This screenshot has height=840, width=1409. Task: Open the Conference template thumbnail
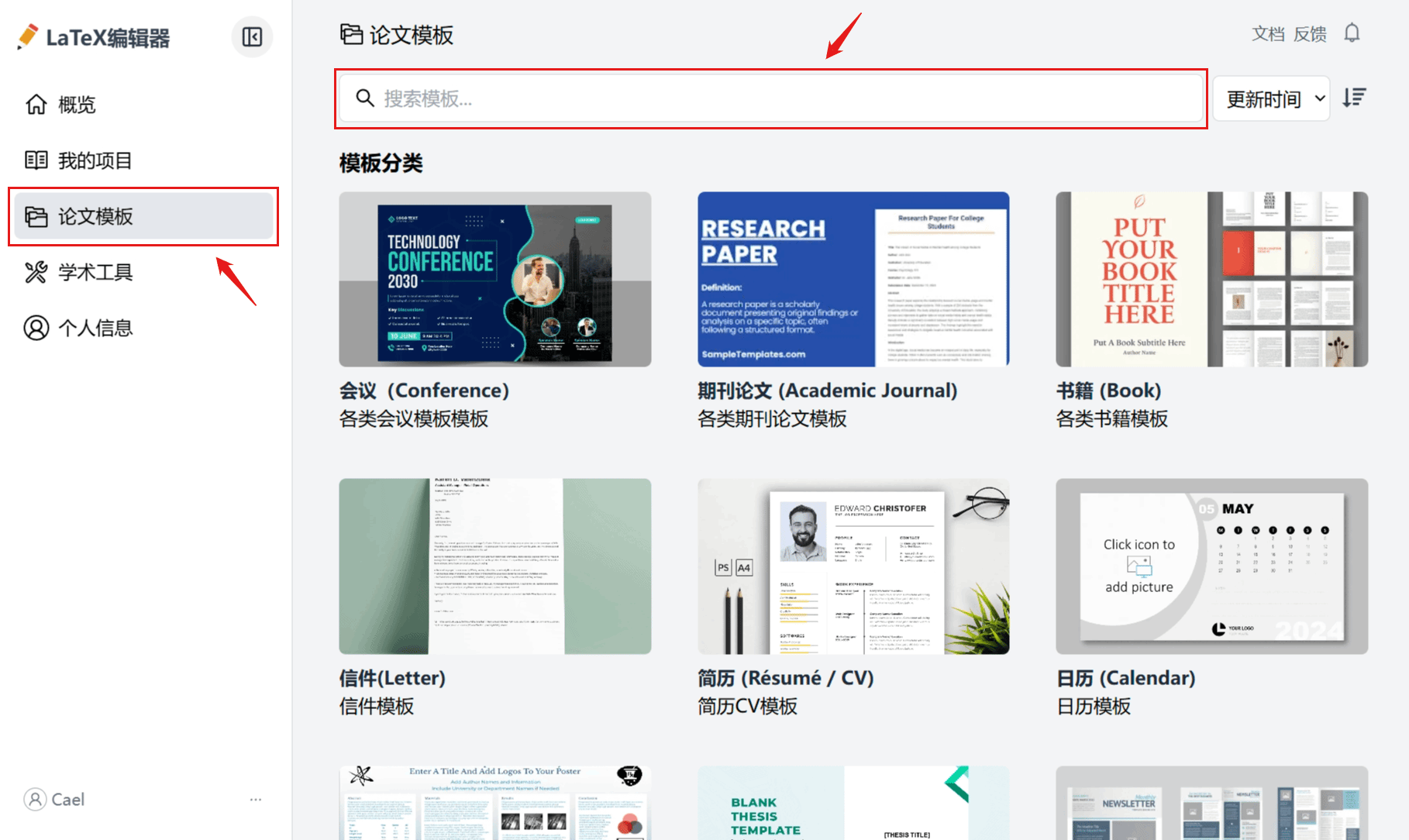[x=494, y=279]
